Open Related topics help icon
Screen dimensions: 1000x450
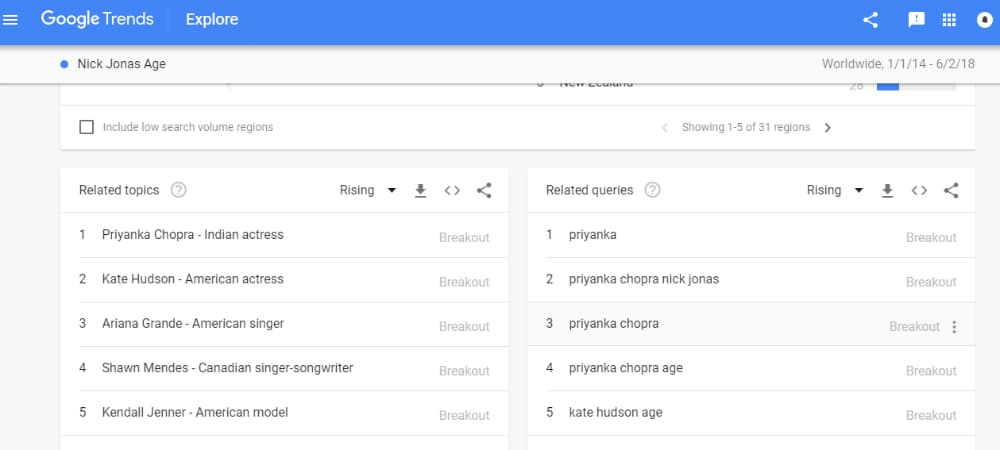click(179, 190)
